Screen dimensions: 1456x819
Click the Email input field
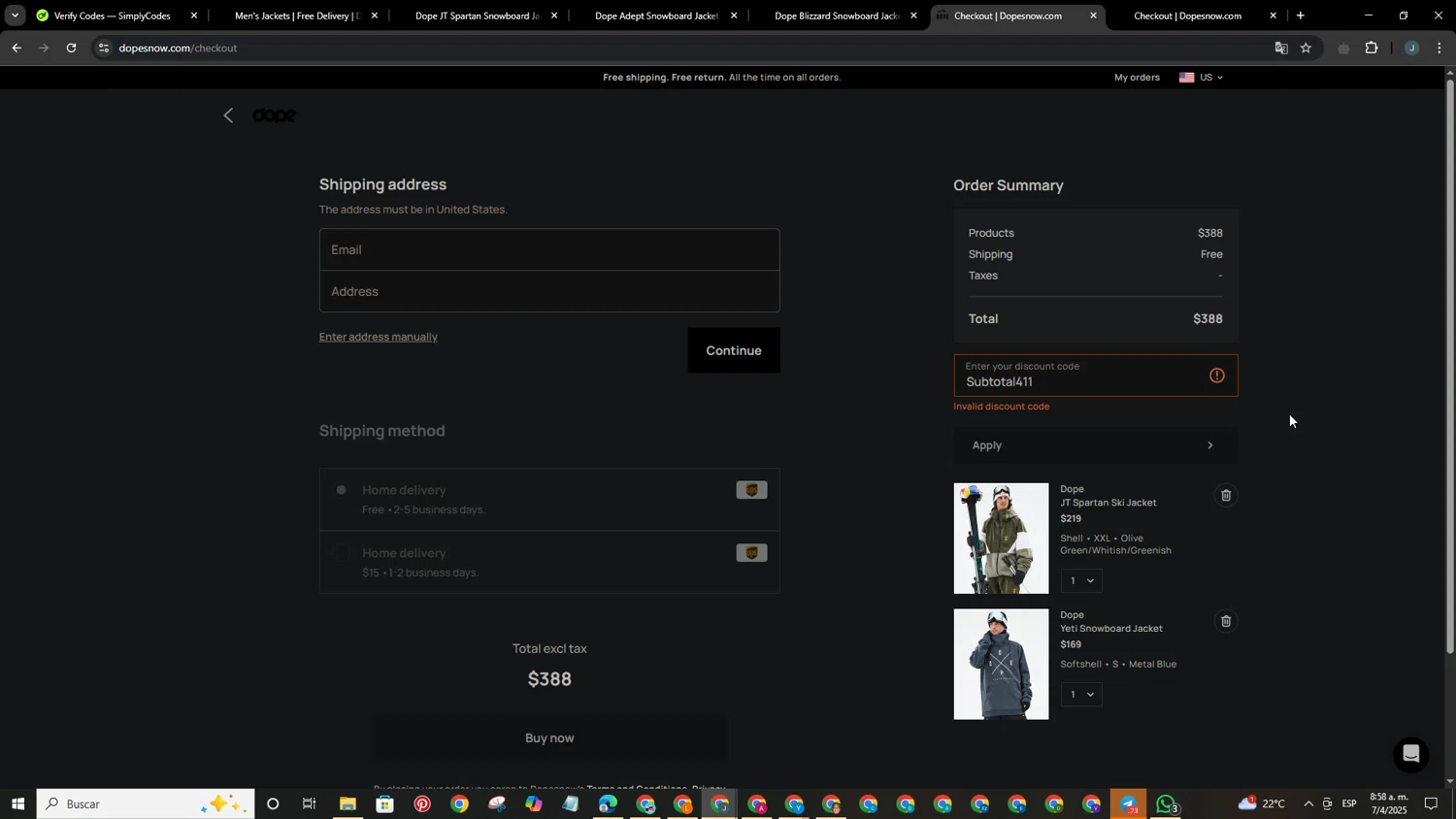pos(549,249)
